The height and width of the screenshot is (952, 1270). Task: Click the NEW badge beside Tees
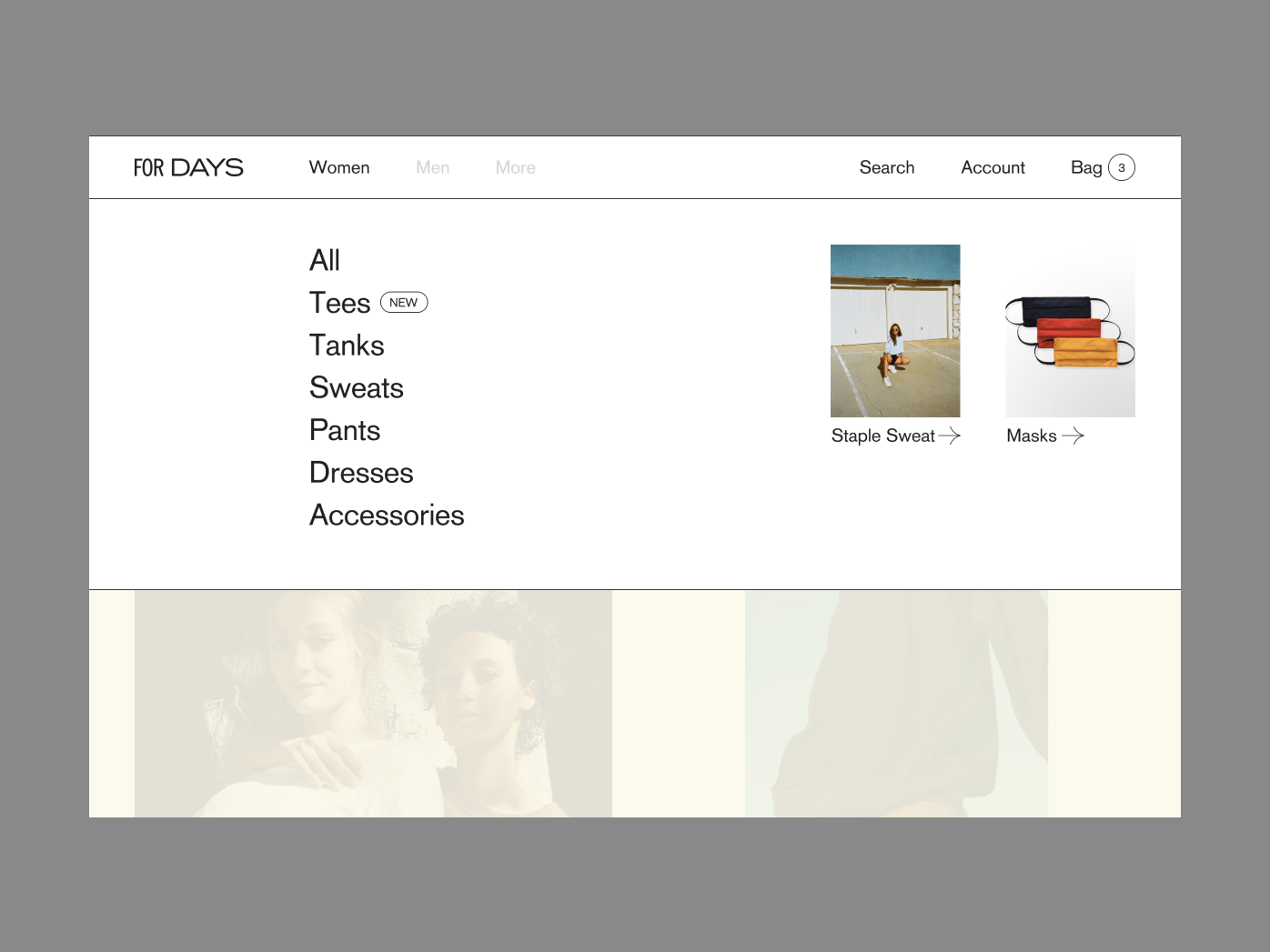(404, 303)
